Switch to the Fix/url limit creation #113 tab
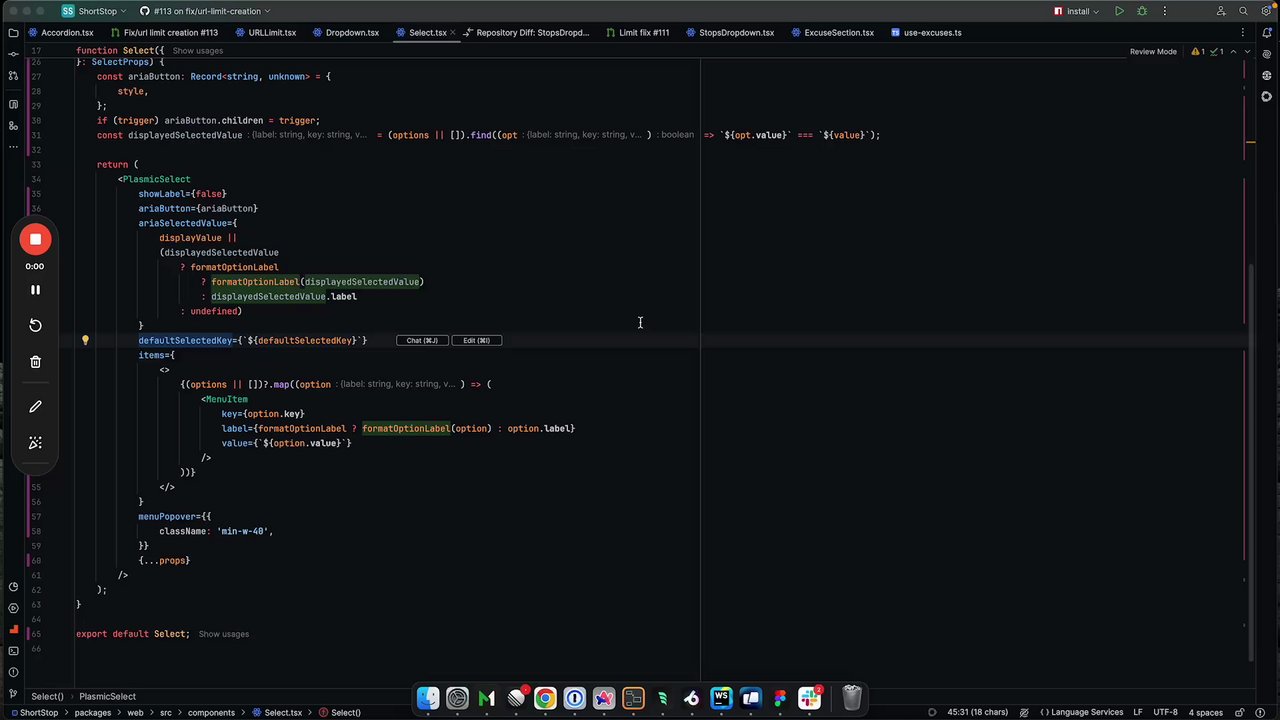1280x720 pixels. click(x=164, y=32)
